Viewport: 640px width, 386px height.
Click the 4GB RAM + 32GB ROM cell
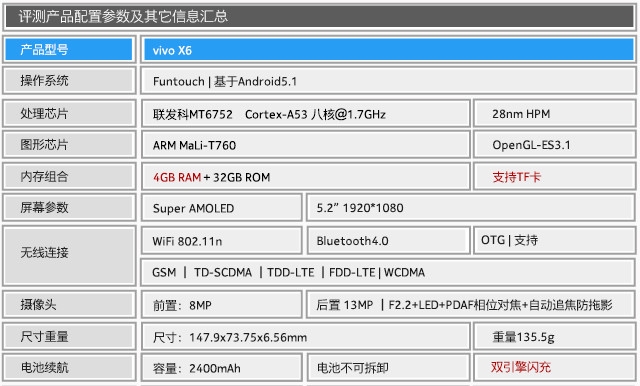pos(306,177)
